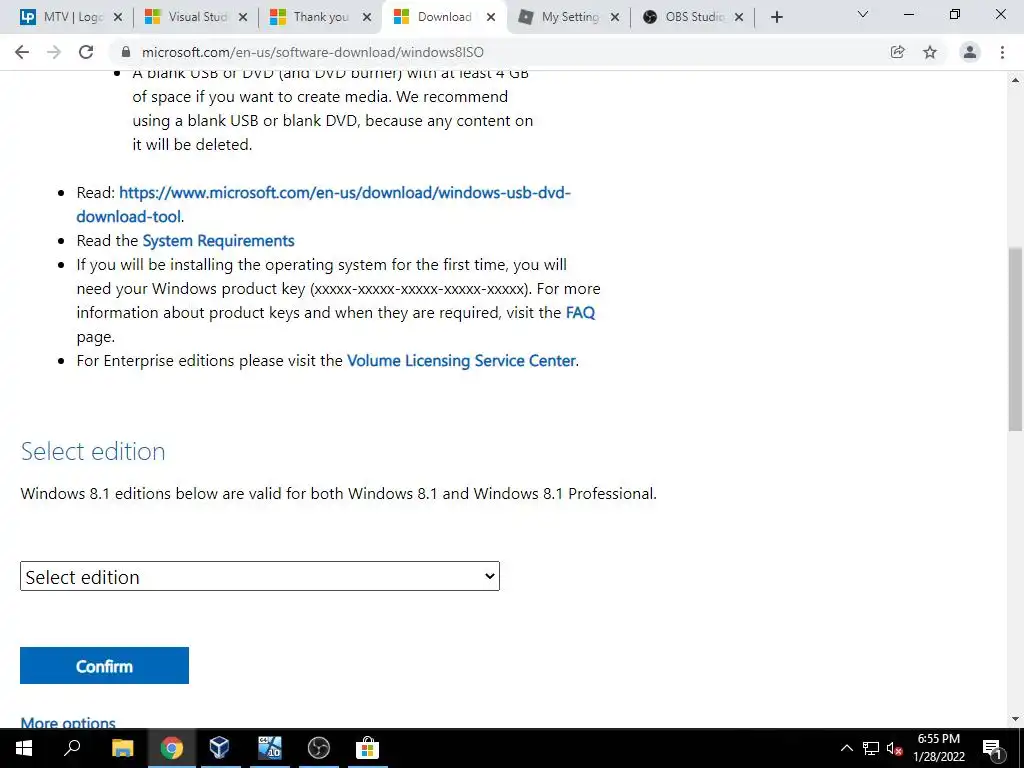The image size is (1024, 768).
Task: Open the notification center icon
Action: click(992, 748)
